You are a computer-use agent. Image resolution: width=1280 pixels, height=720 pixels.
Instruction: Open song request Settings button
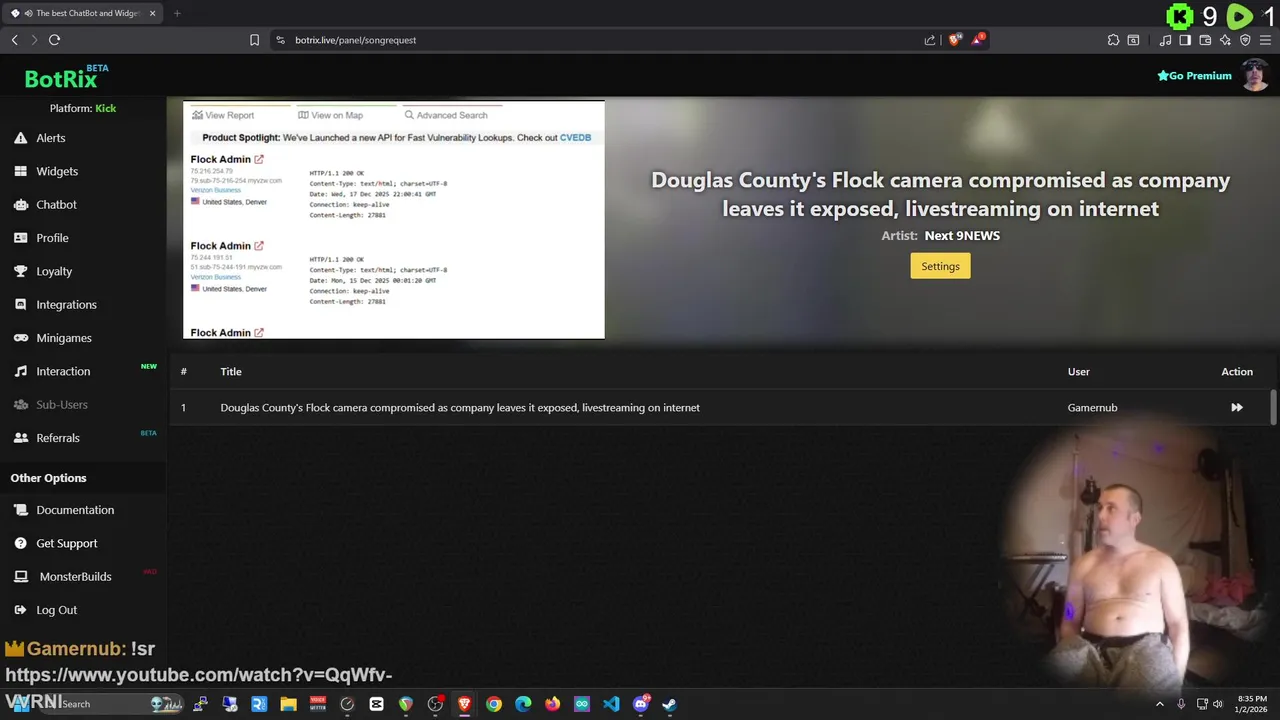[x=940, y=266]
